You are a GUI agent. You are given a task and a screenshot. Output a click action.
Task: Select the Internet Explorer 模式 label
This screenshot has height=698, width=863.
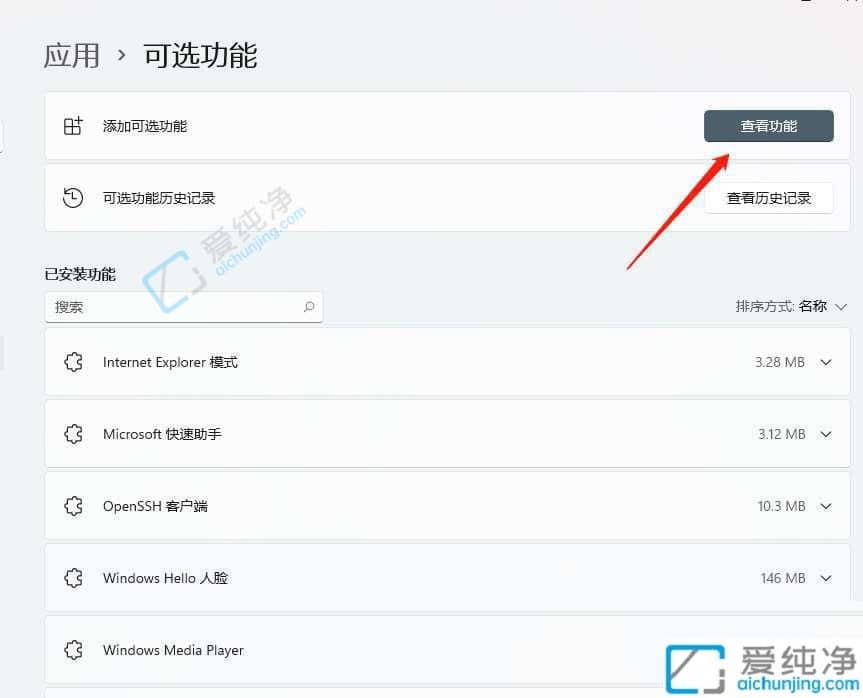pyautogui.click(x=170, y=362)
